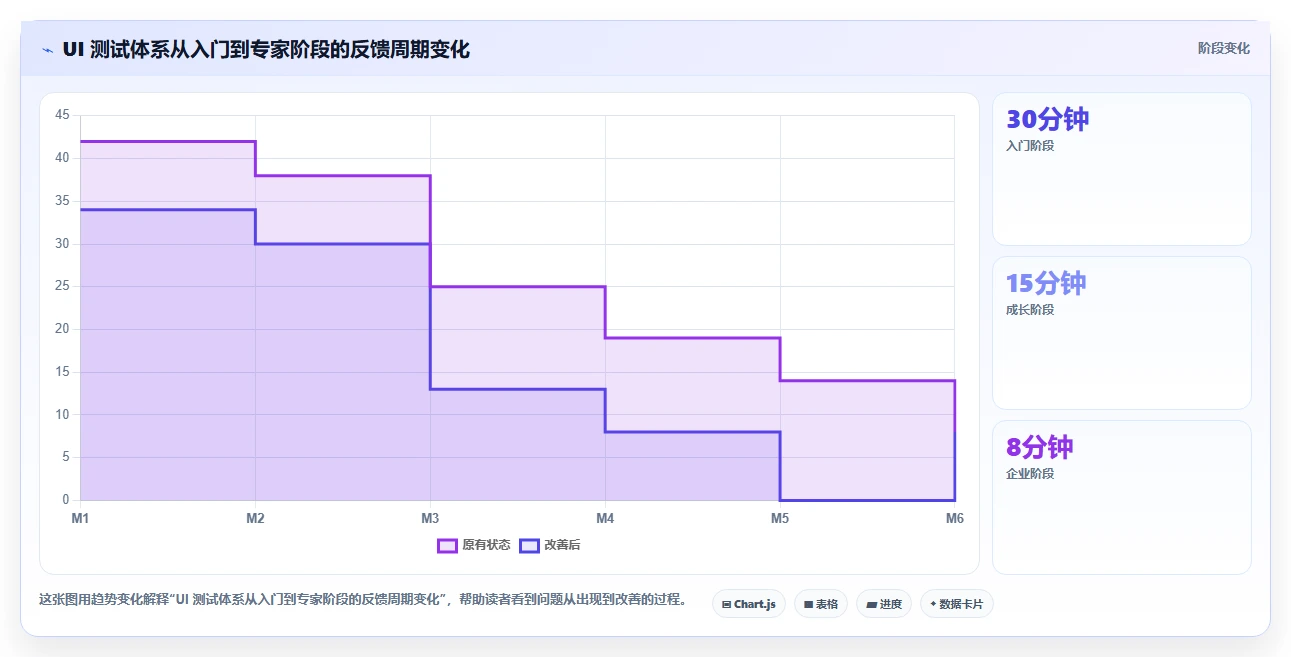This screenshot has width=1291, height=657.
Task: Select the Chart.js tag chip
Action: (x=749, y=604)
